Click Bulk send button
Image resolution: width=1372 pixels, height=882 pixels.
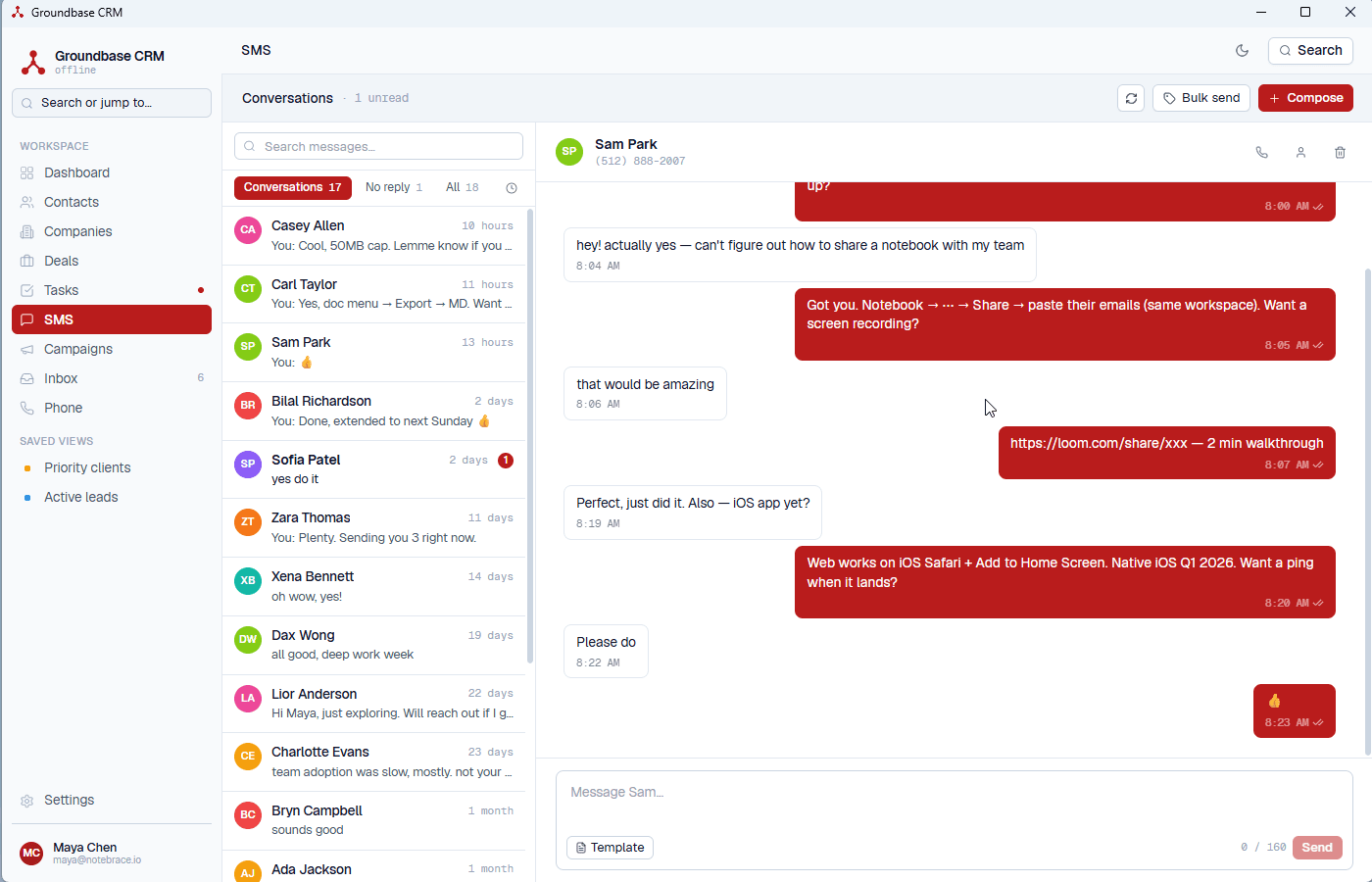pos(1201,98)
